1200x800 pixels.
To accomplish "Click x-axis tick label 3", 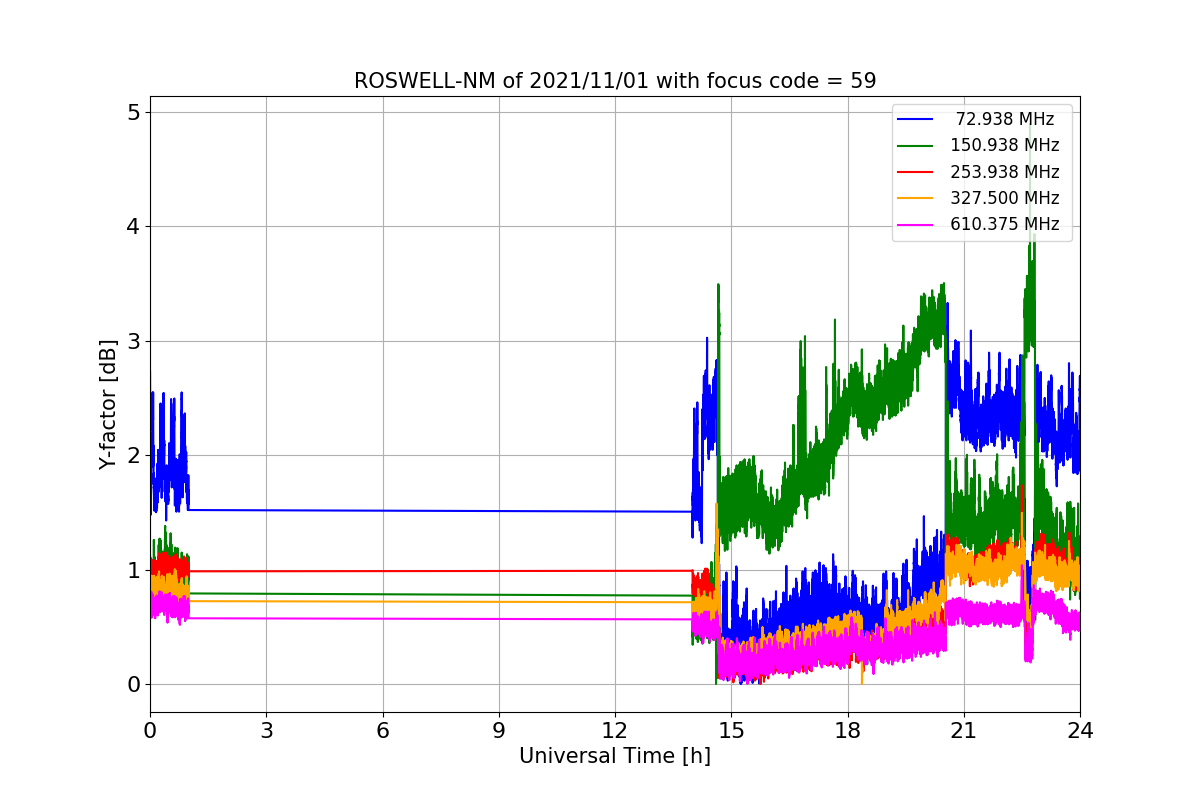I will click(266, 730).
